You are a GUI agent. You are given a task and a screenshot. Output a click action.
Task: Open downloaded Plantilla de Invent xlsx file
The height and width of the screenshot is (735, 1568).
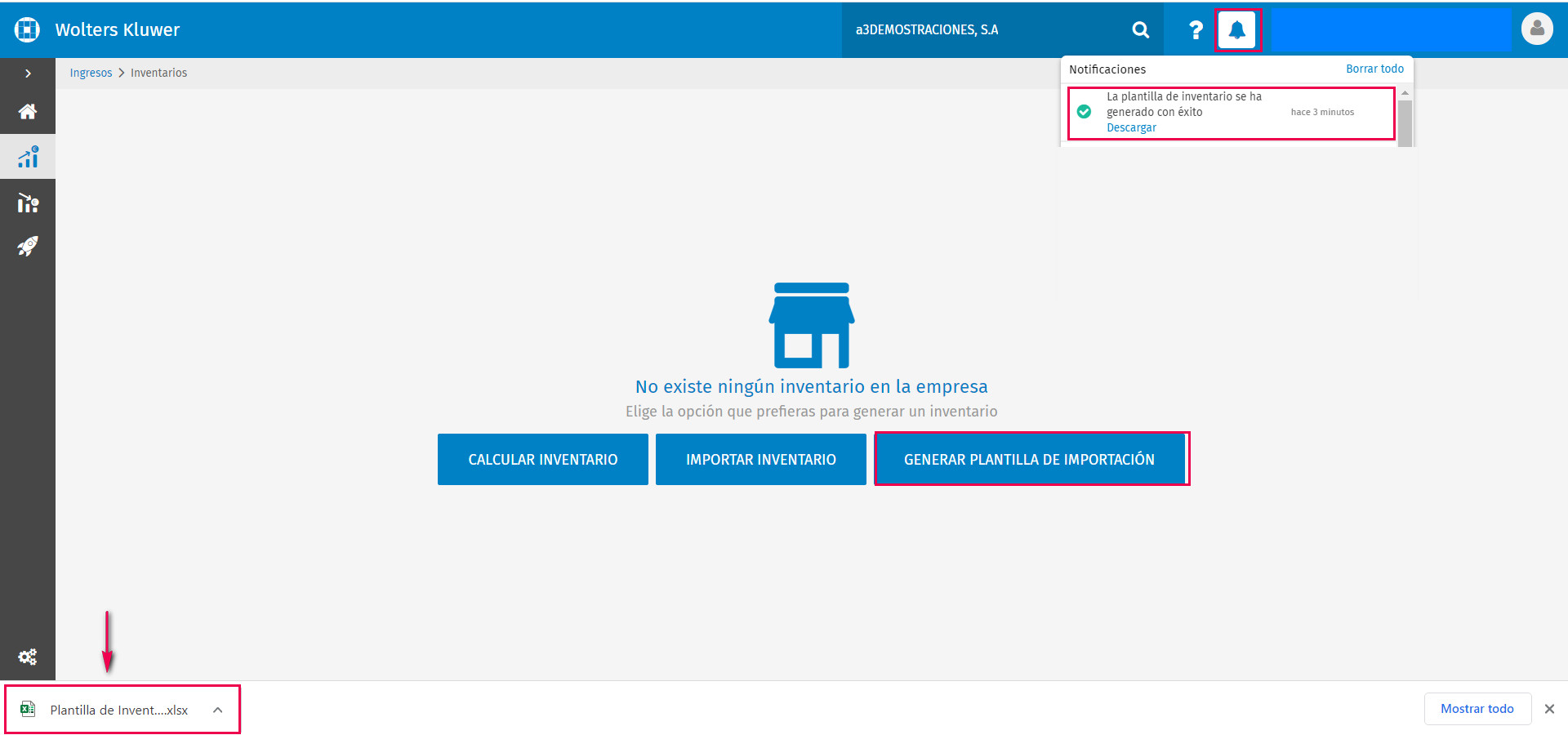119,710
